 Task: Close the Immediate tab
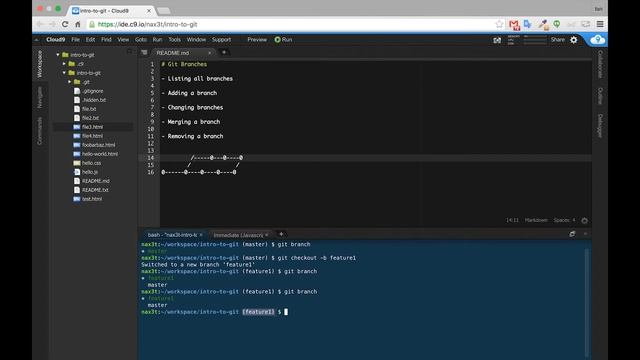(x=267, y=235)
